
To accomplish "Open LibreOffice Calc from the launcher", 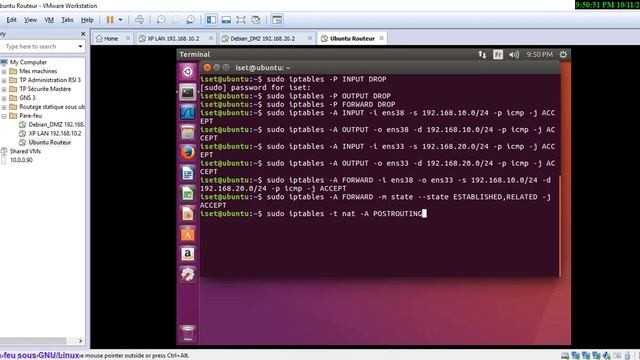I will (x=188, y=193).
